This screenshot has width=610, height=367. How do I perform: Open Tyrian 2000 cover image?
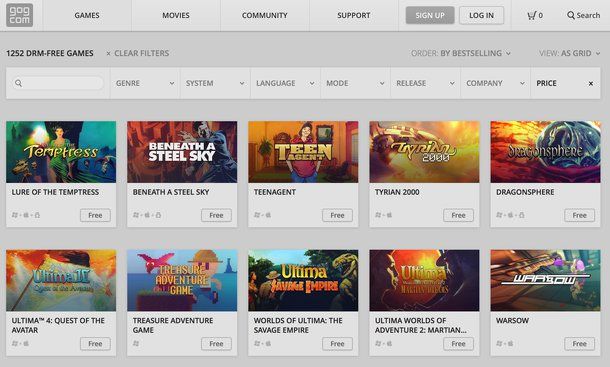coord(424,152)
